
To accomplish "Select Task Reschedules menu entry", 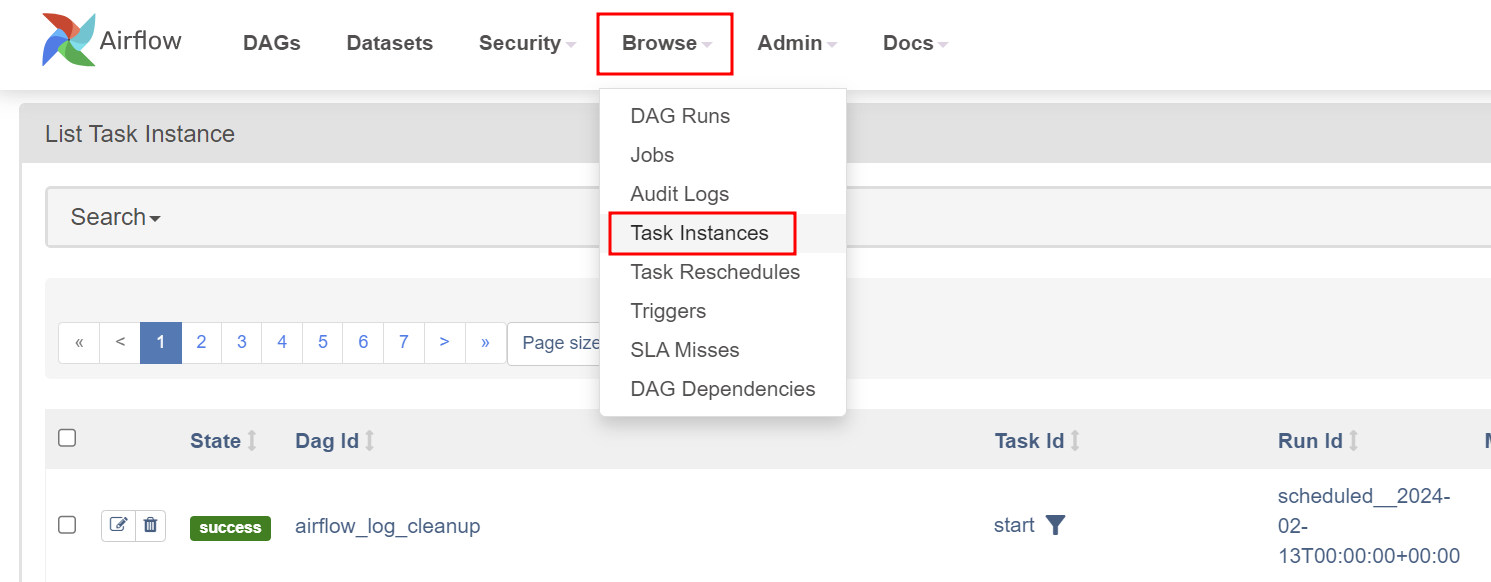I will (723, 272).
